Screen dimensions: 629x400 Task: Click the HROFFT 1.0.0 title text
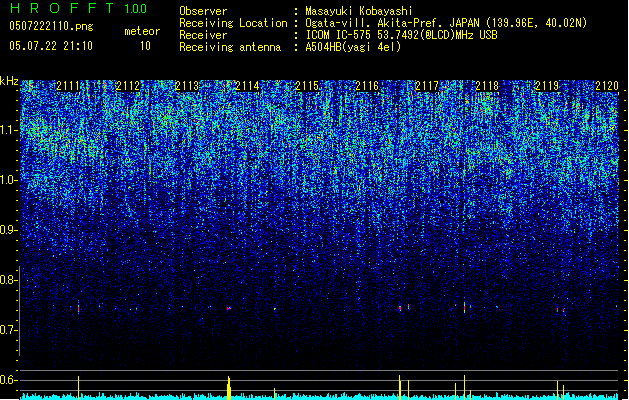tap(79, 8)
